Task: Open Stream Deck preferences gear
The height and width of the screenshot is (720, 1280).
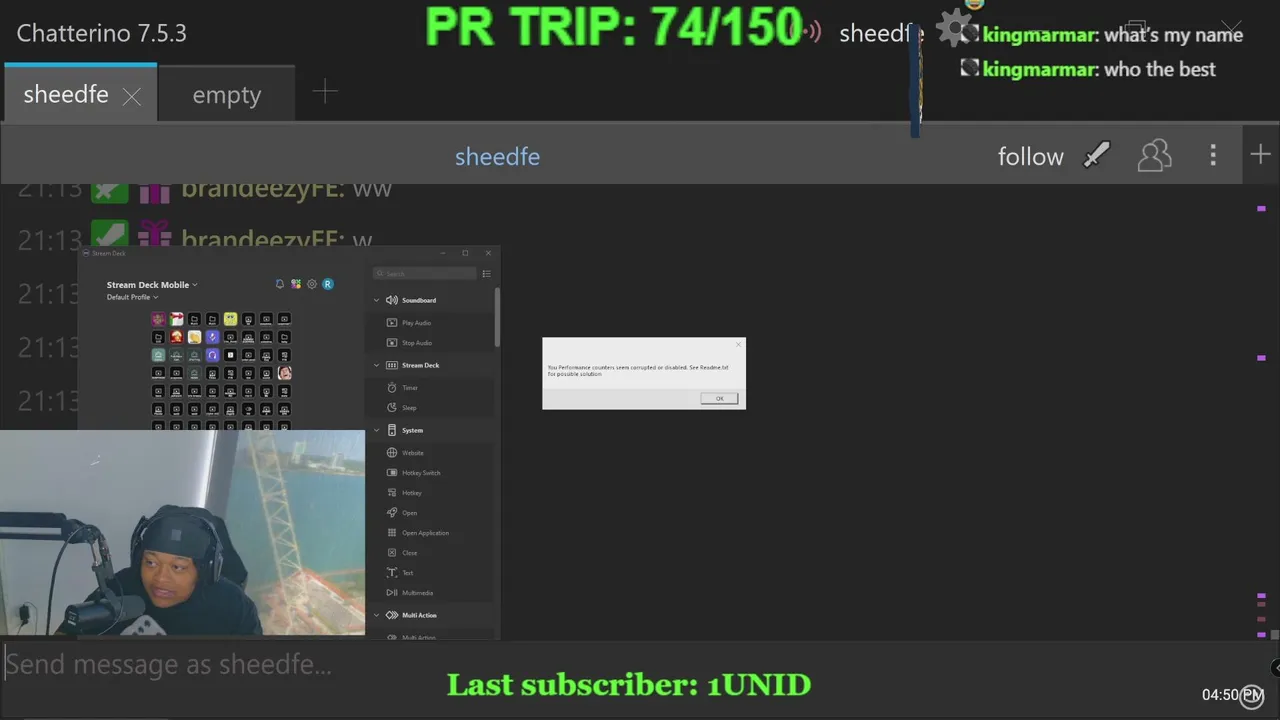Action: click(312, 284)
